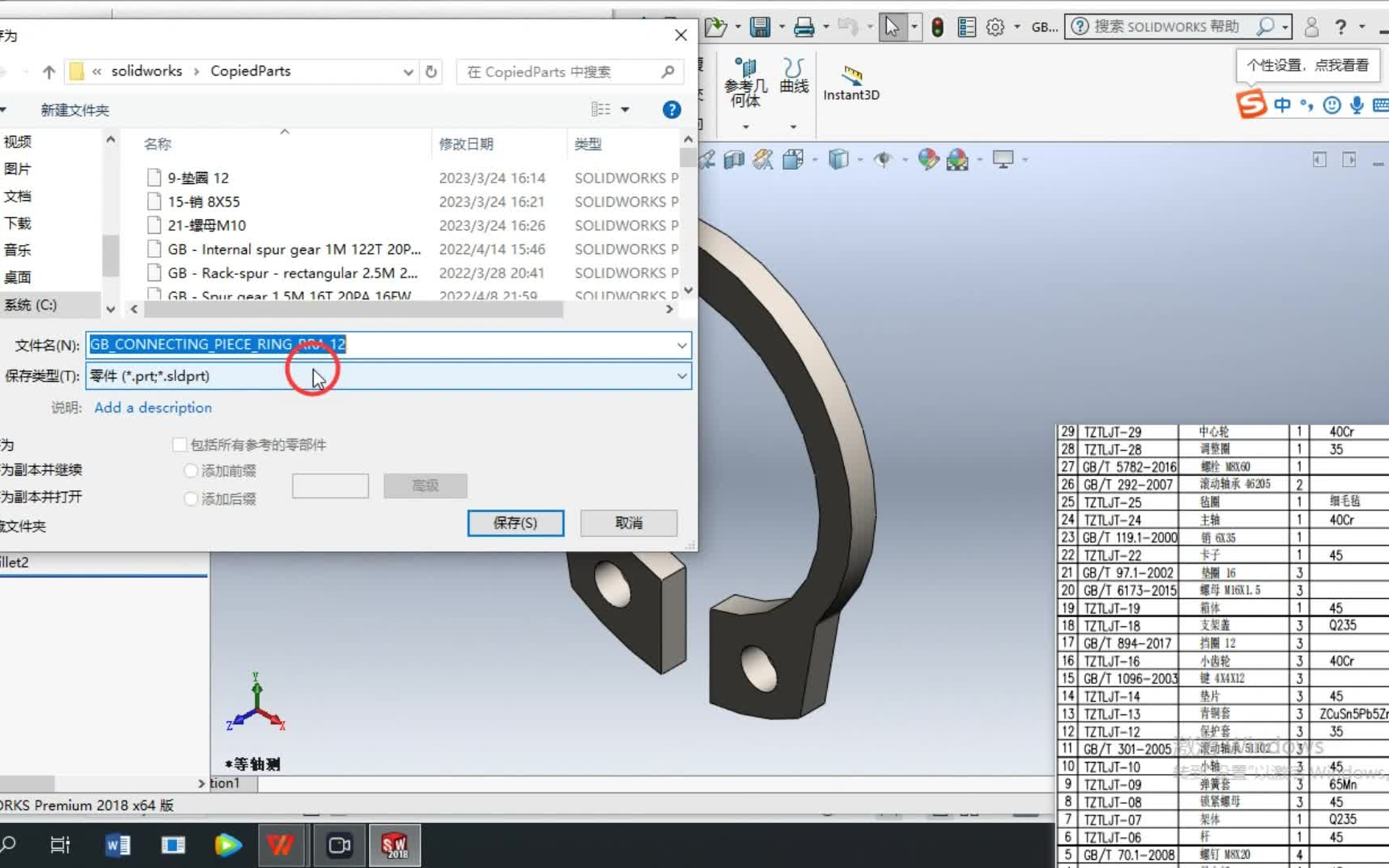The image size is (1389, 868).
Task: Click the search magnifier in SolidWorks help box
Action: point(1265,27)
